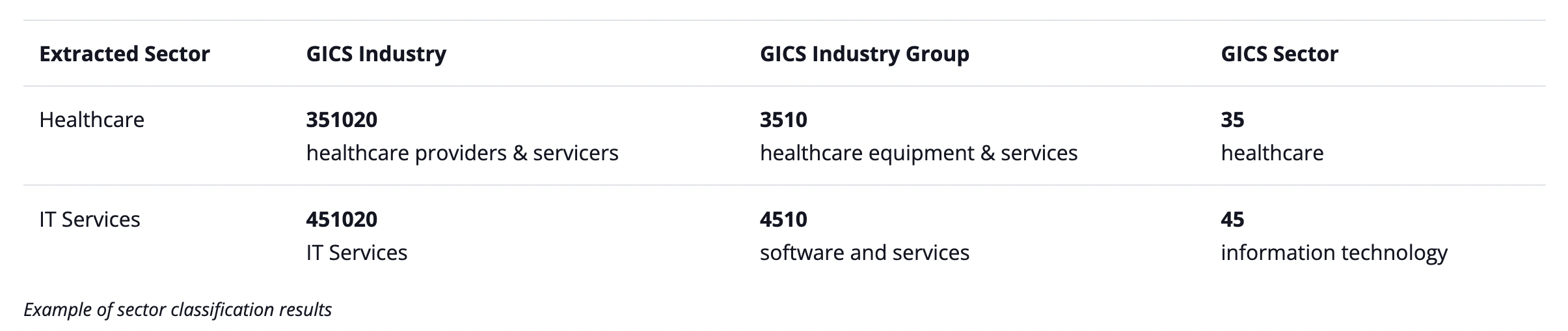Select industry code 451020

[342, 220]
